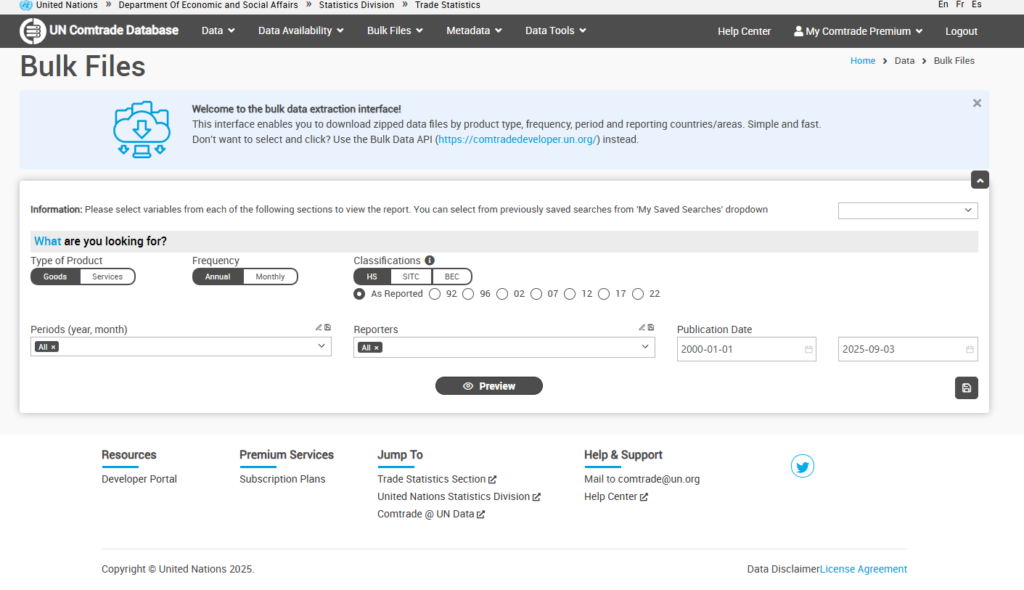Close the welcome information banner

(x=977, y=103)
